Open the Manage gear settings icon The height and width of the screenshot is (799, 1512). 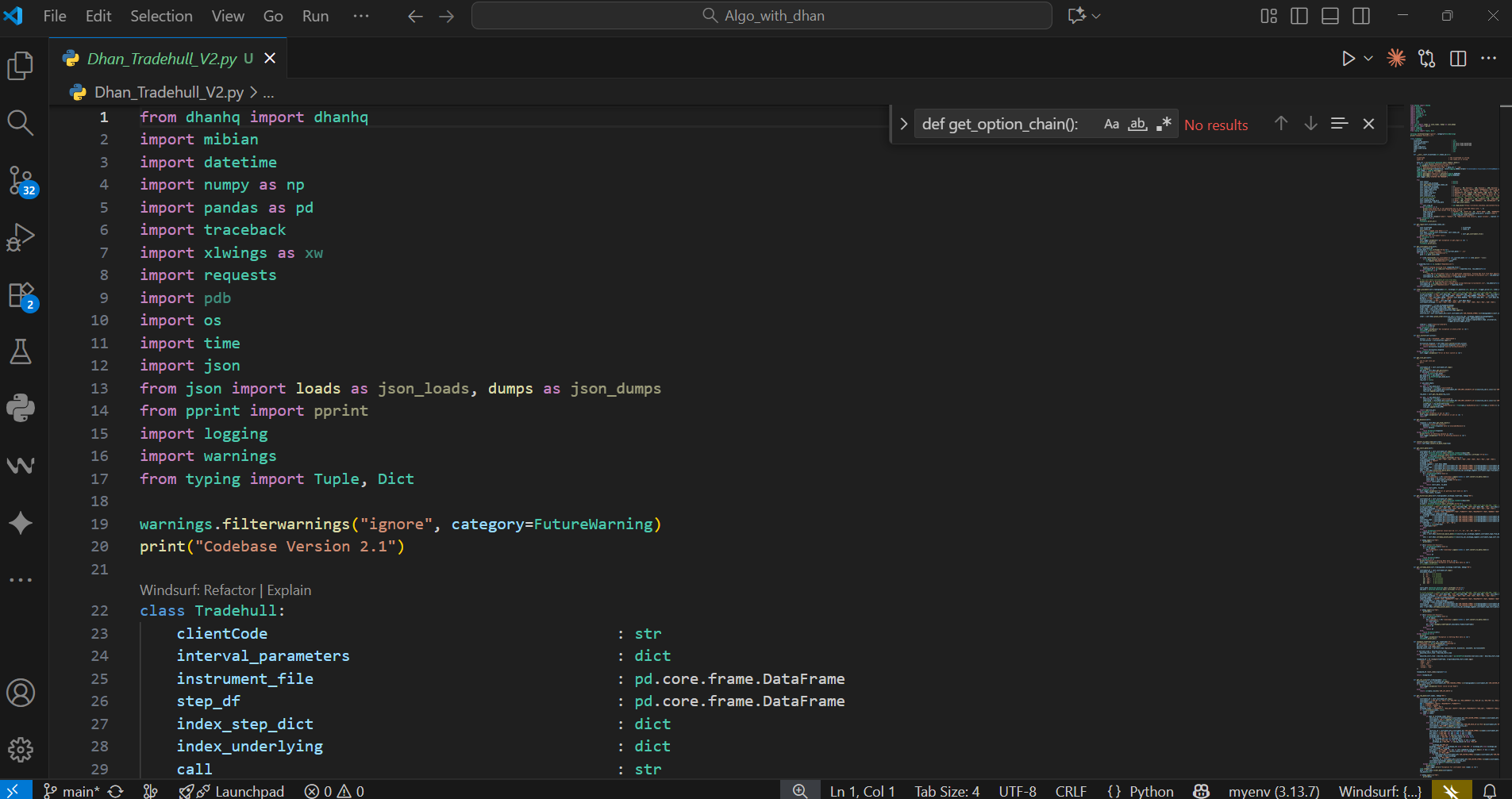click(x=21, y=749)
